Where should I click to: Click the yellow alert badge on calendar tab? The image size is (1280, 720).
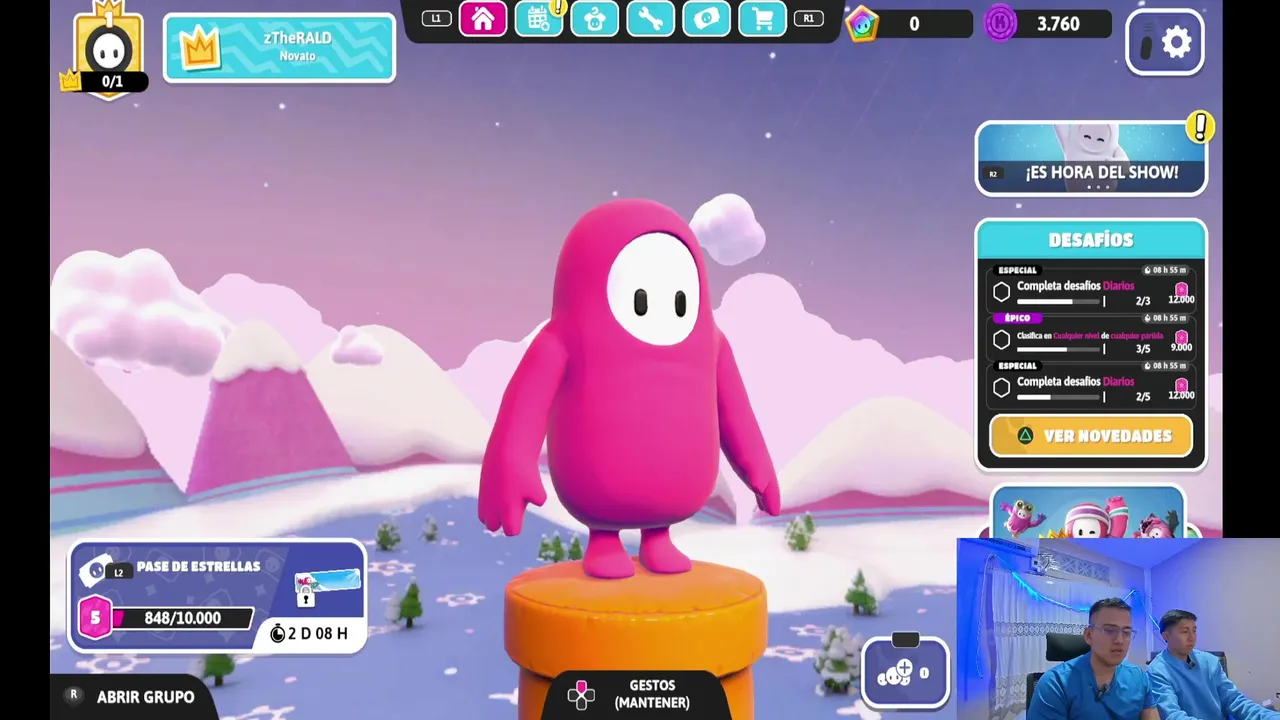coord(558,8)
